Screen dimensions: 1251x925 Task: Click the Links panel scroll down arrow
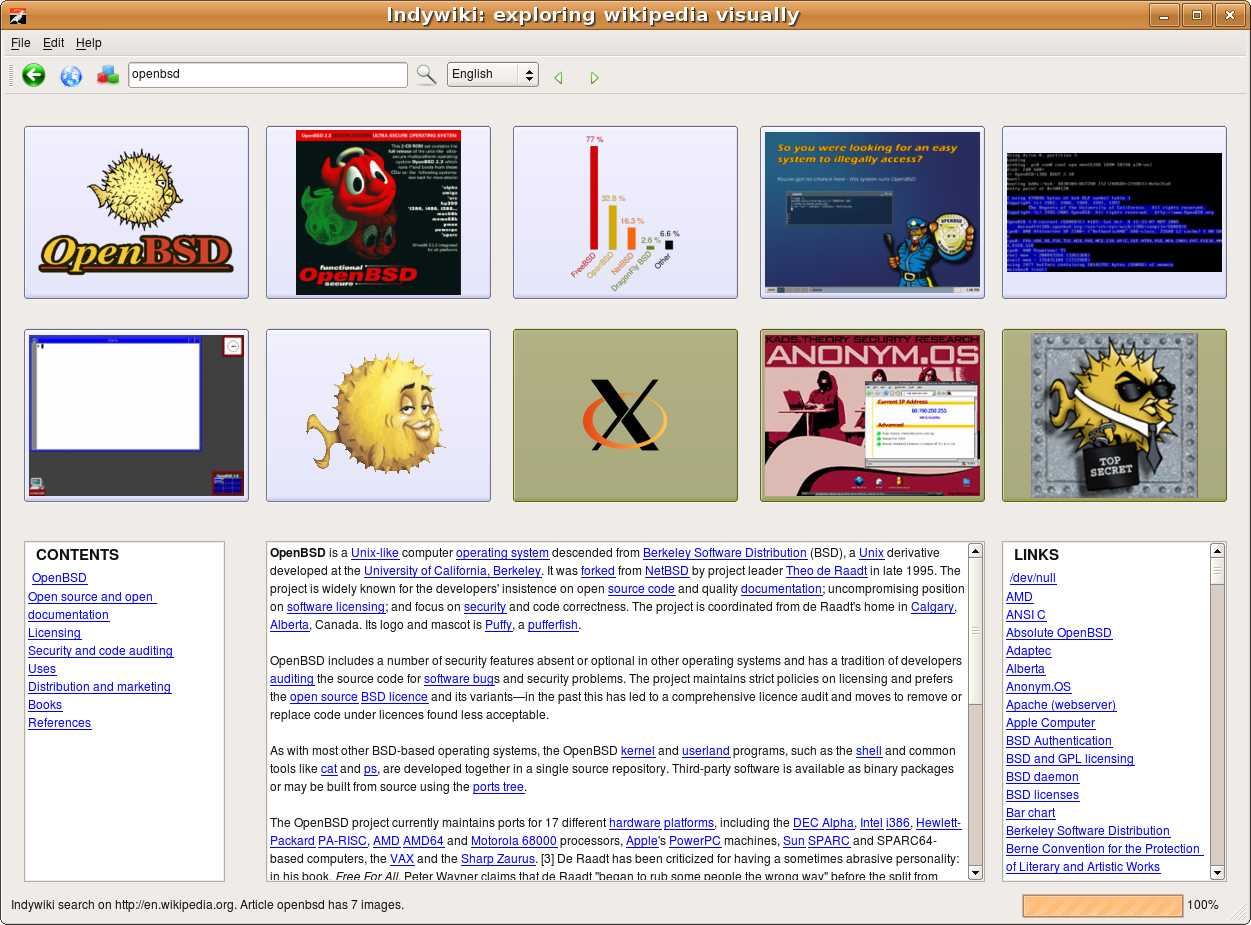click(x=1217, y=873)
